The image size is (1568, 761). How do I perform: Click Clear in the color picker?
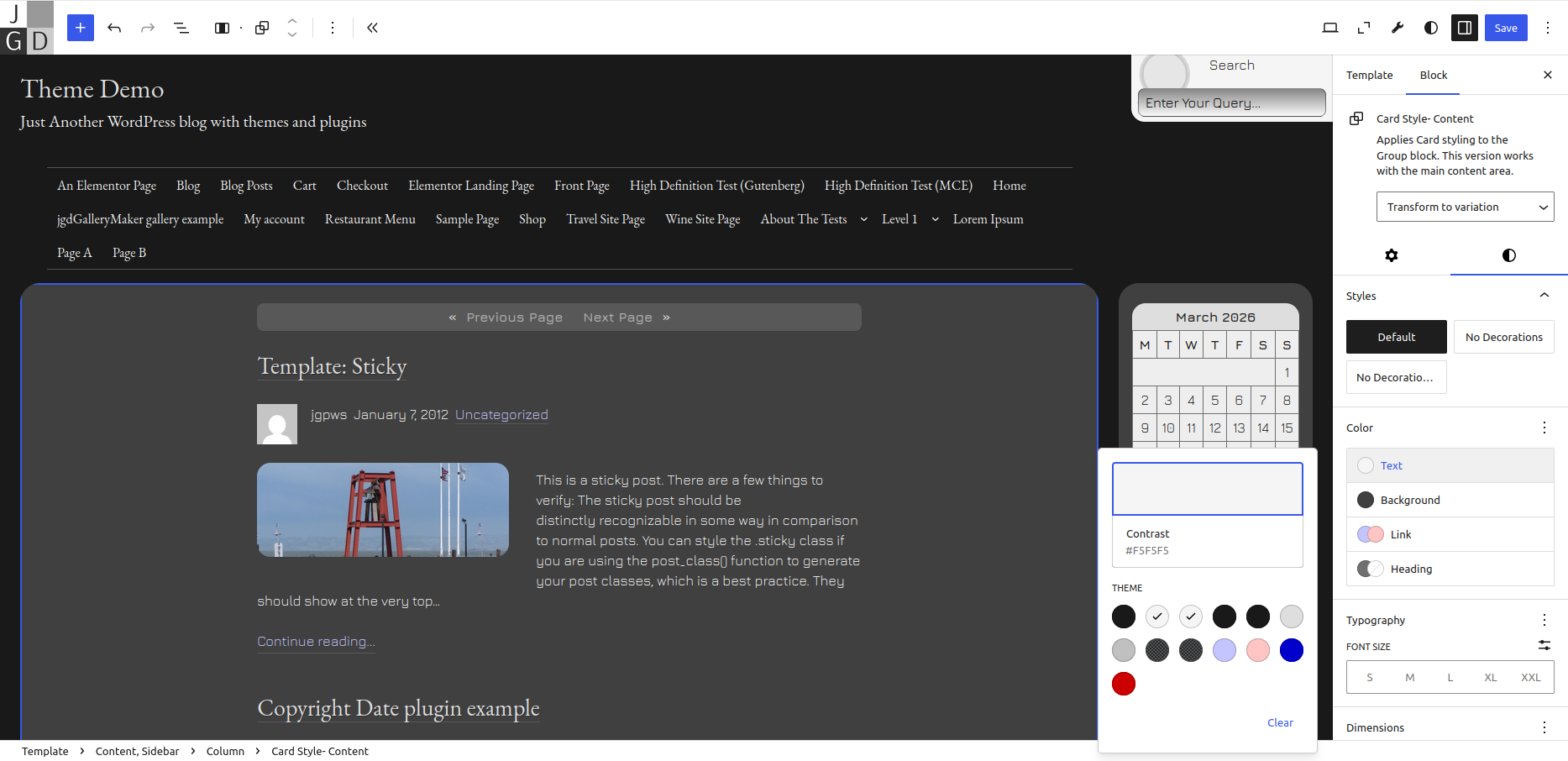[x=1280, y=722]
